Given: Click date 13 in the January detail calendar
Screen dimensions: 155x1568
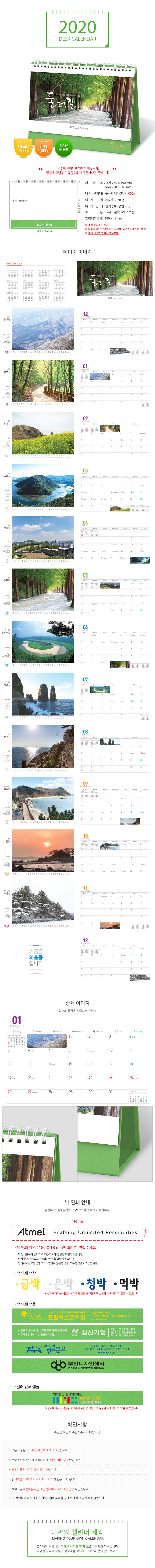Looking at the screenshot, I should click(x=30, y=1064).
